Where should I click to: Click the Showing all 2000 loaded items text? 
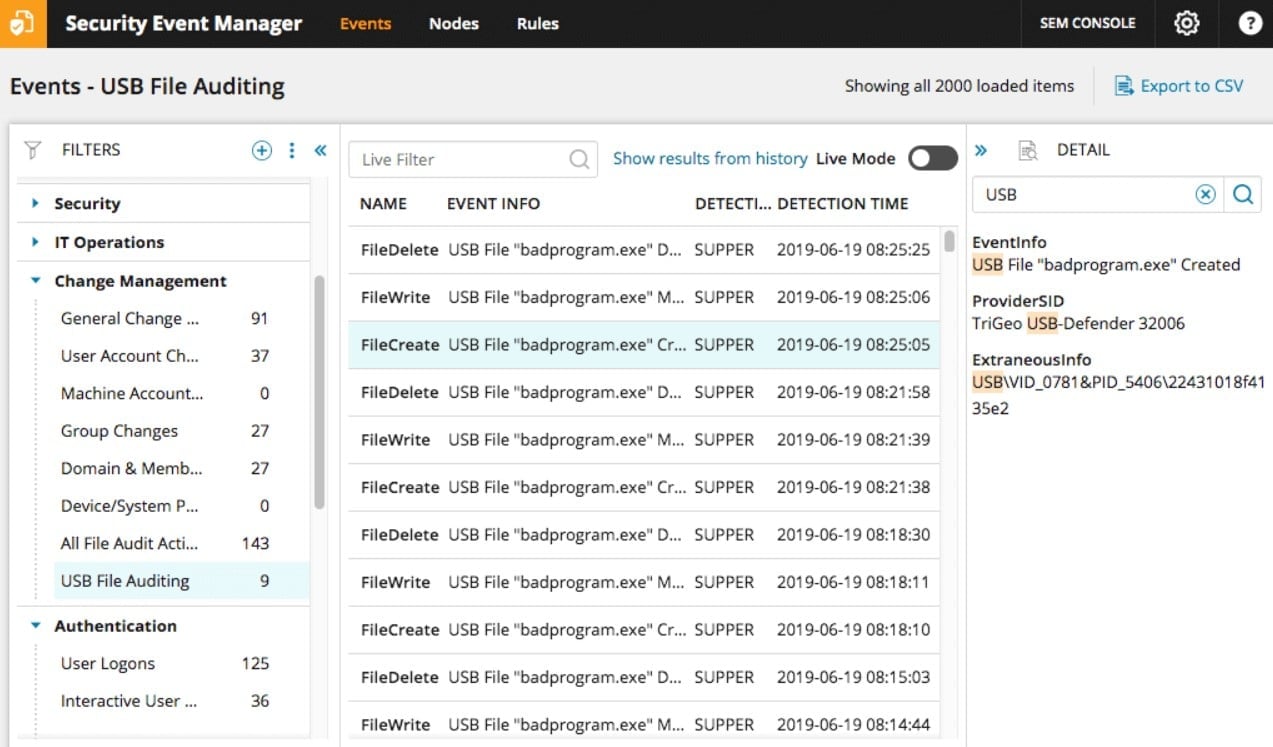click(959, 86)
